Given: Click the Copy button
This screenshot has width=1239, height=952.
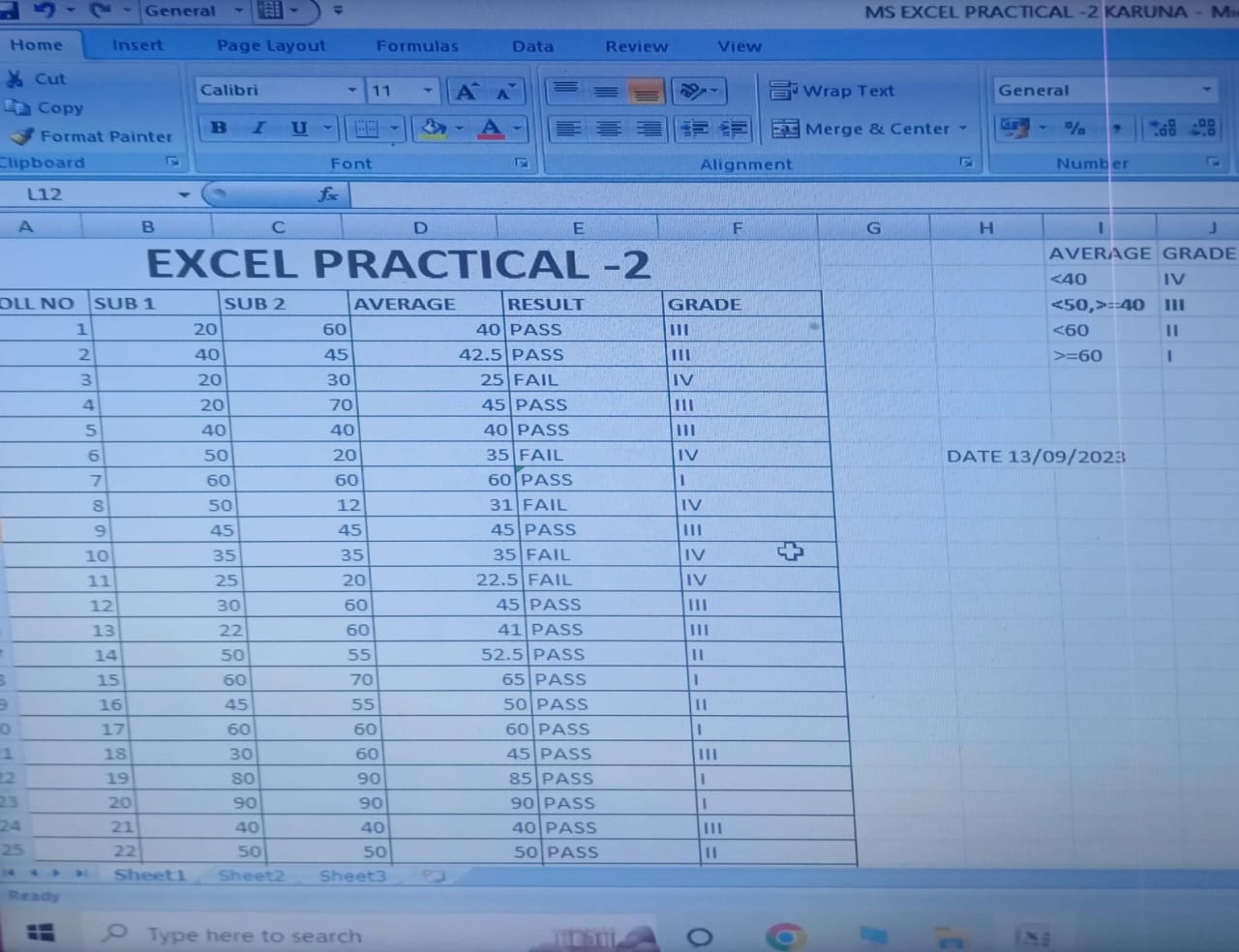Looking at the screenshot, I should (x=45, y=107).
